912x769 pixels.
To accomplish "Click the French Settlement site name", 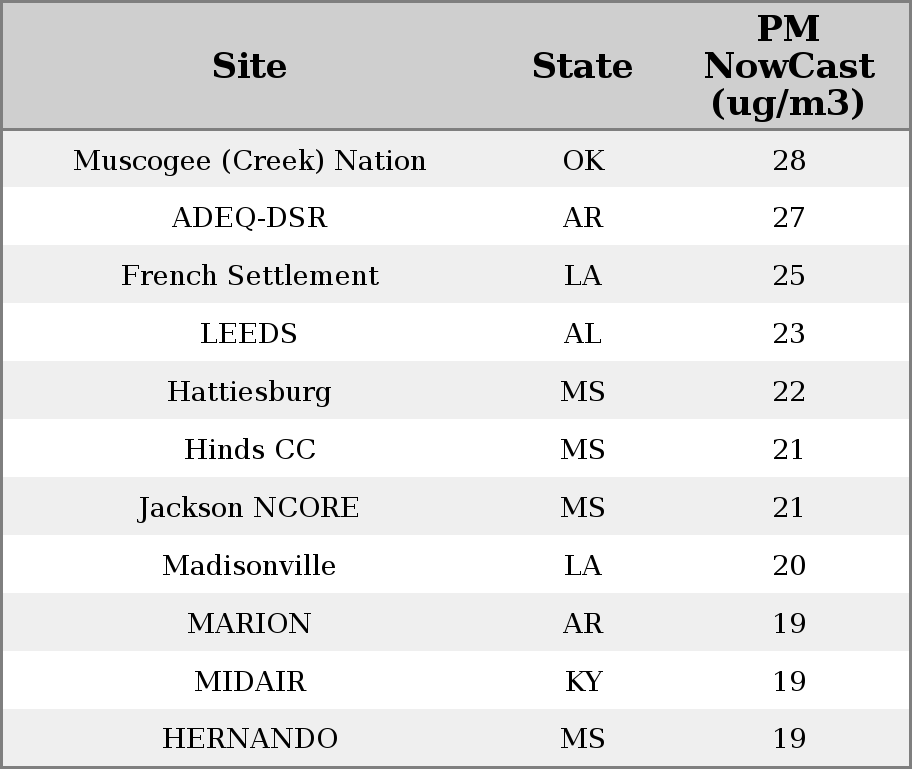I will (249, 276).
